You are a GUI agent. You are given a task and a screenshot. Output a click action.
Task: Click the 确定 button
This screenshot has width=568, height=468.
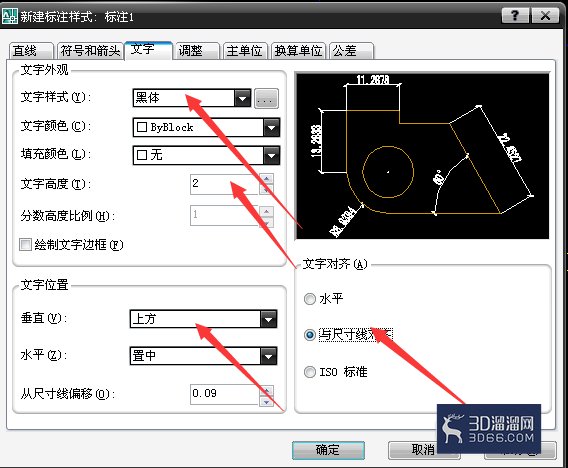coord(328,450)
